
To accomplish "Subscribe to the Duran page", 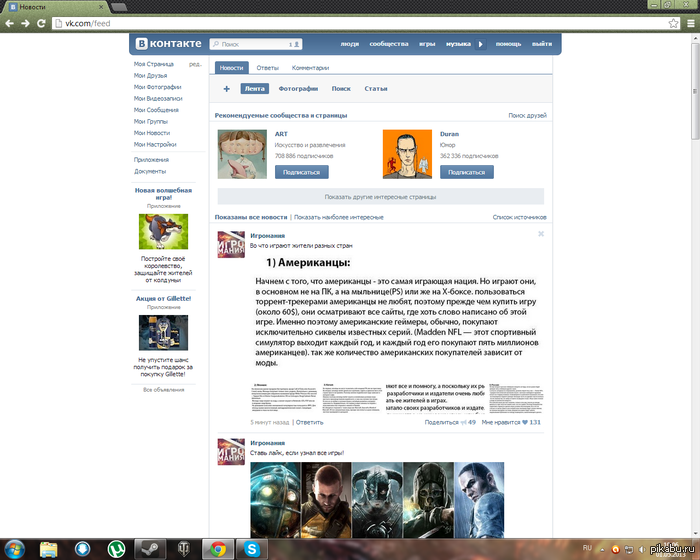I will click(467, 172).
